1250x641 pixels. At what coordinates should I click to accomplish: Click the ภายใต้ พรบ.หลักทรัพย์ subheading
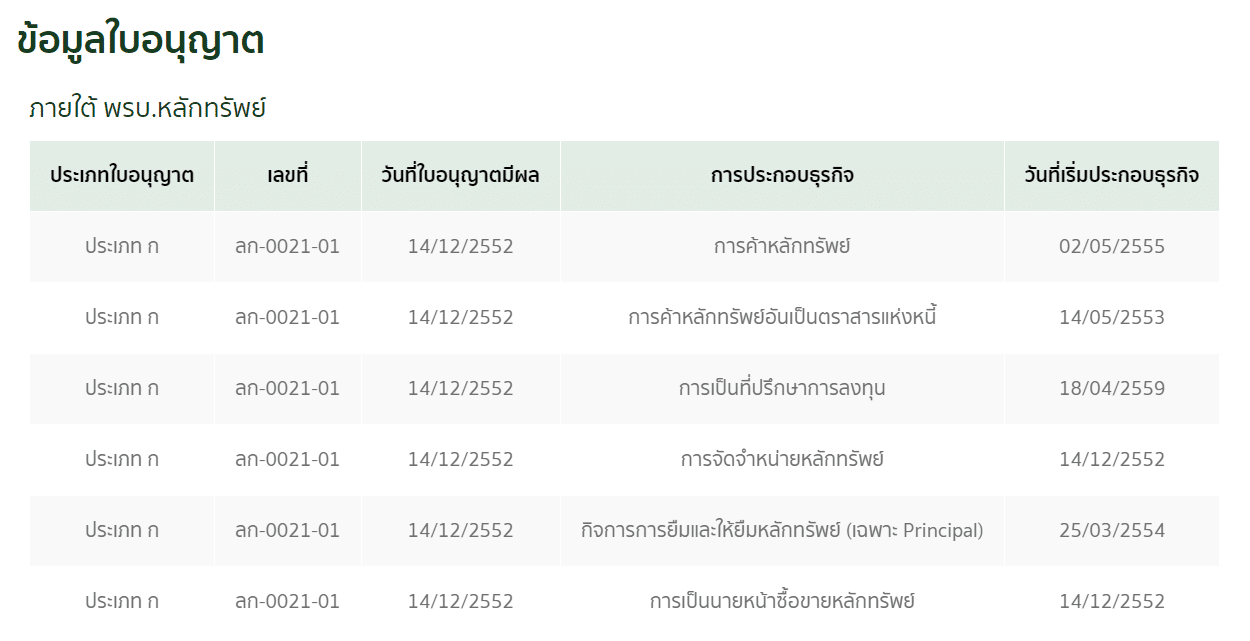pos(147,107)
